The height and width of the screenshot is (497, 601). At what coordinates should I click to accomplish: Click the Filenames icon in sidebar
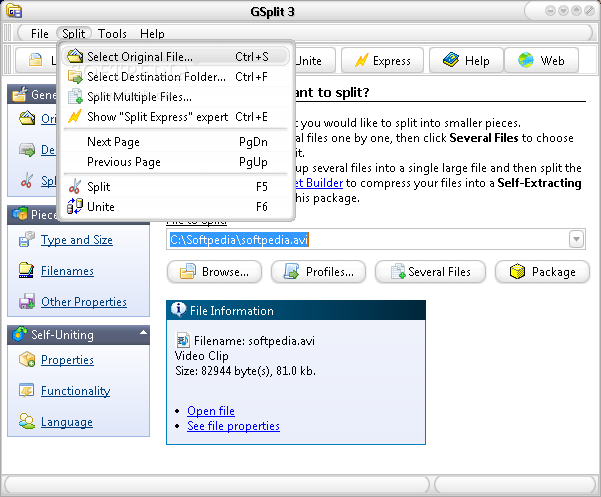[x=26, y=270]
